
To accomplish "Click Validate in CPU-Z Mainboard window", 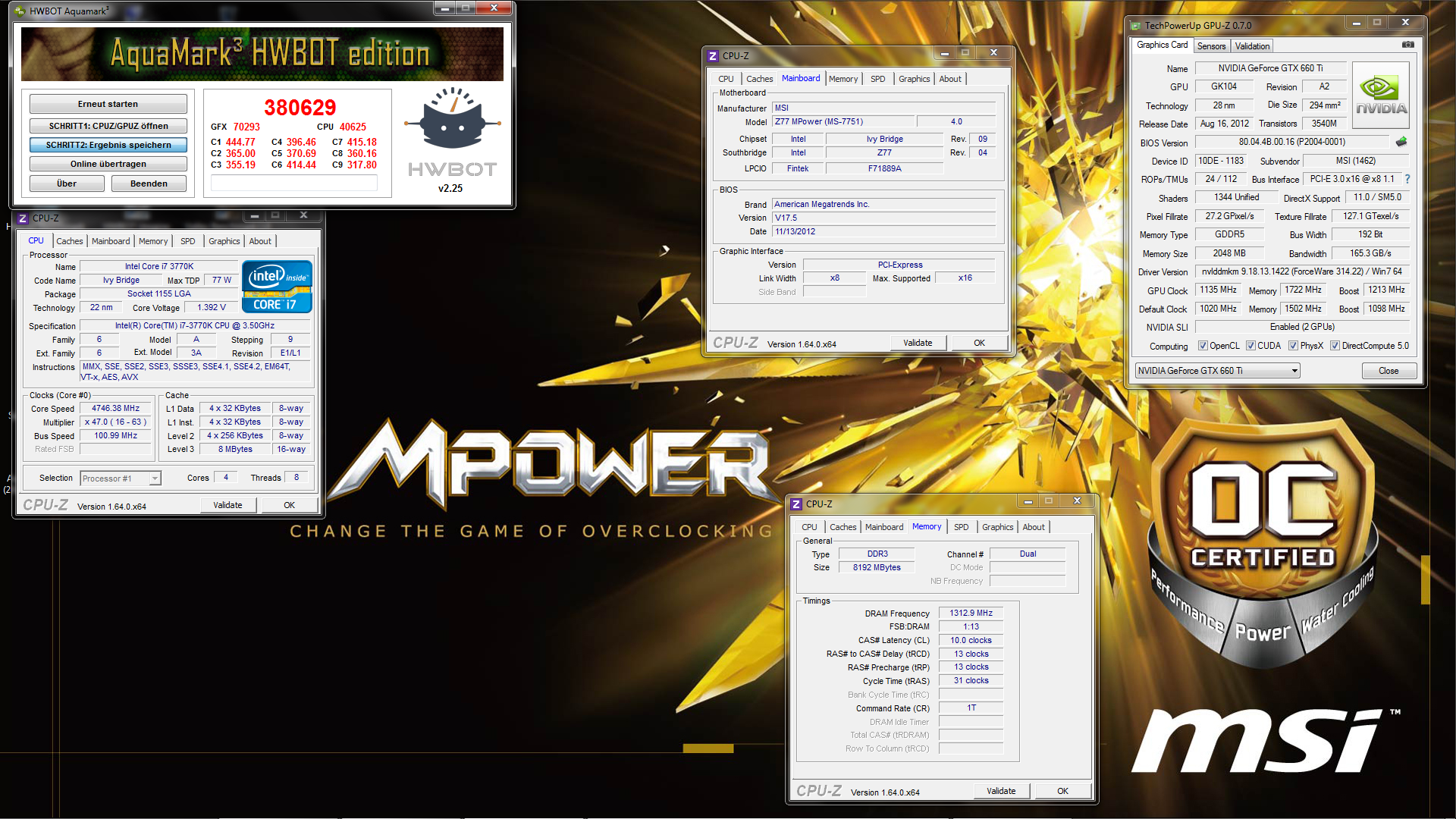I will click(918, 343).
